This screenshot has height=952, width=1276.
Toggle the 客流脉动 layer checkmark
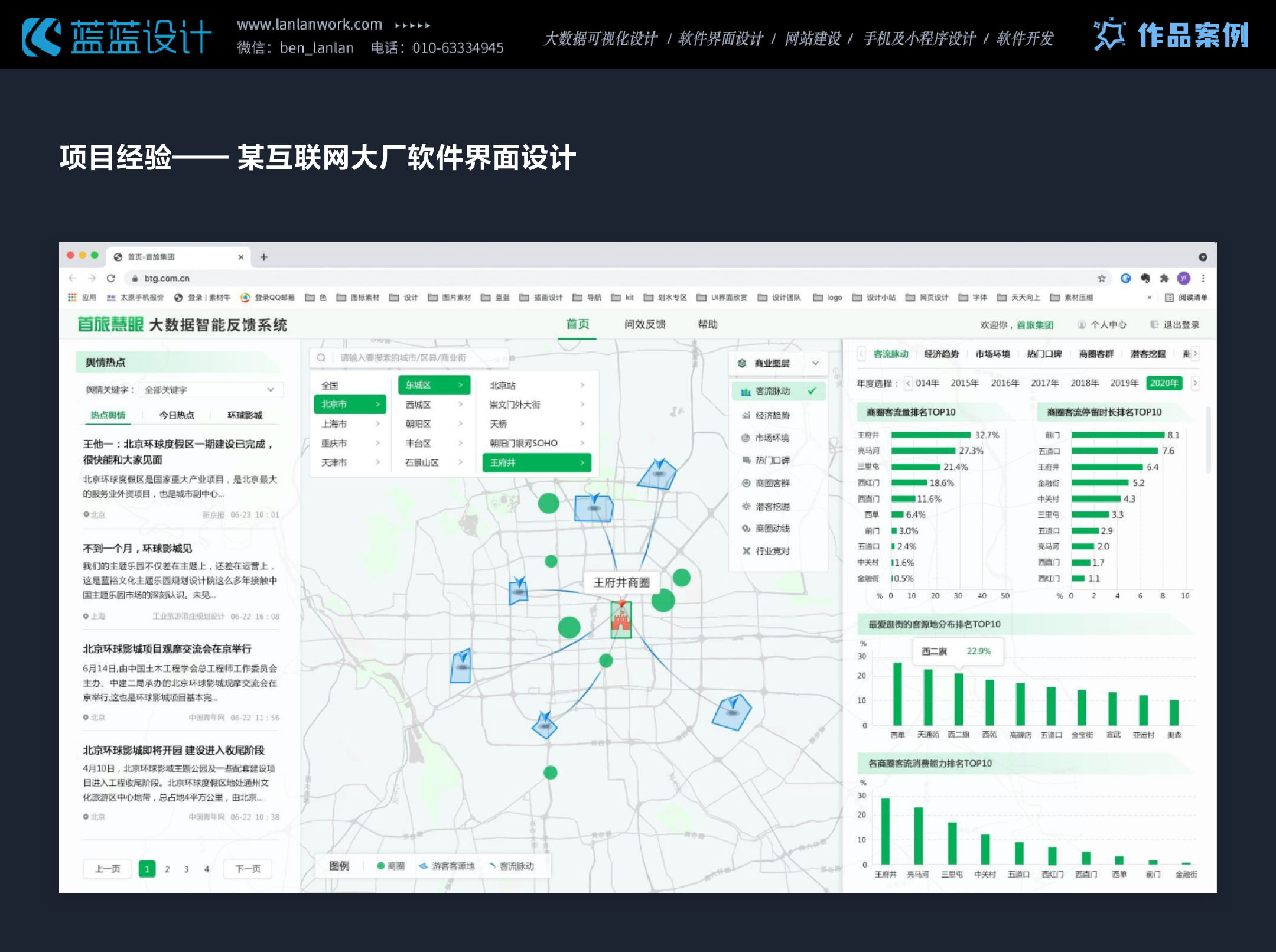point(812,391)
